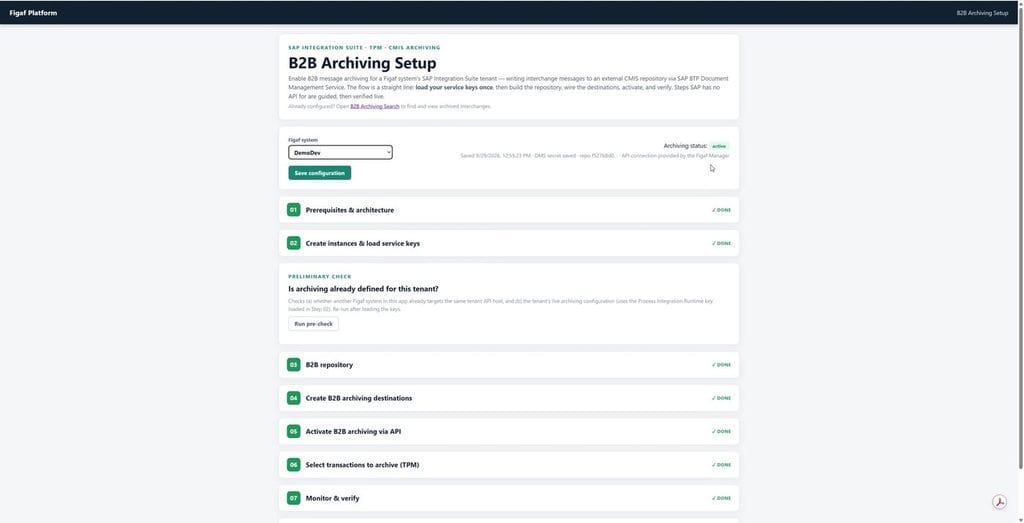Click the green 06 step number badge

click(x=294, y=464)
